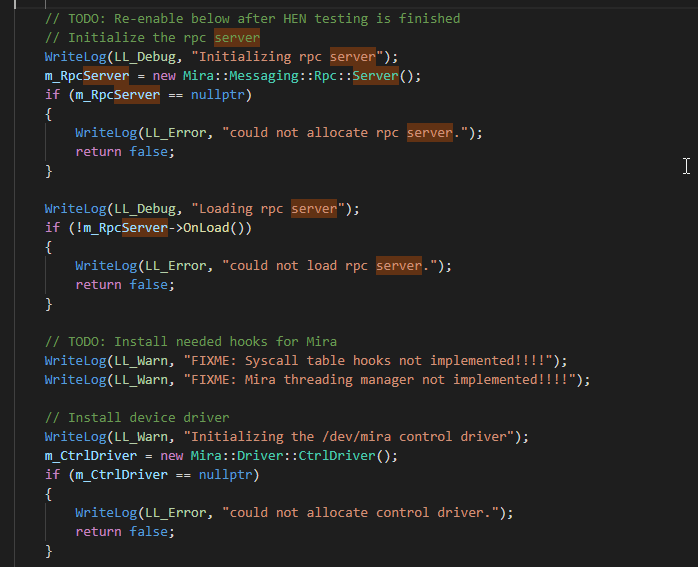Click 'LL_Warn' in the Syscall table hooks log
The width and height of the screenshot is (698, 567).
(141, 360)
